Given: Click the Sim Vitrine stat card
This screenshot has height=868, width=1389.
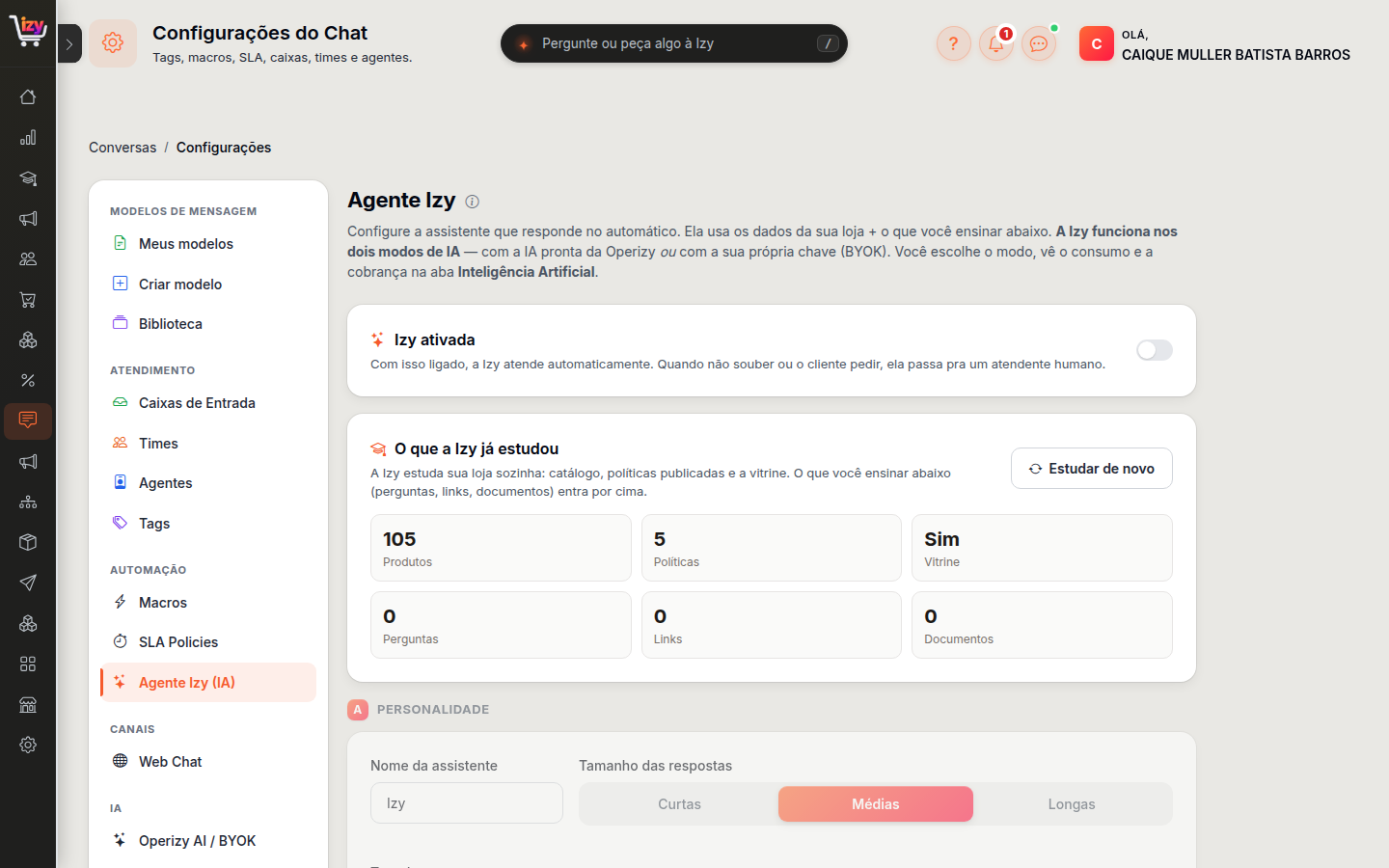Looking at the screenshot, I should (1042, 548).
